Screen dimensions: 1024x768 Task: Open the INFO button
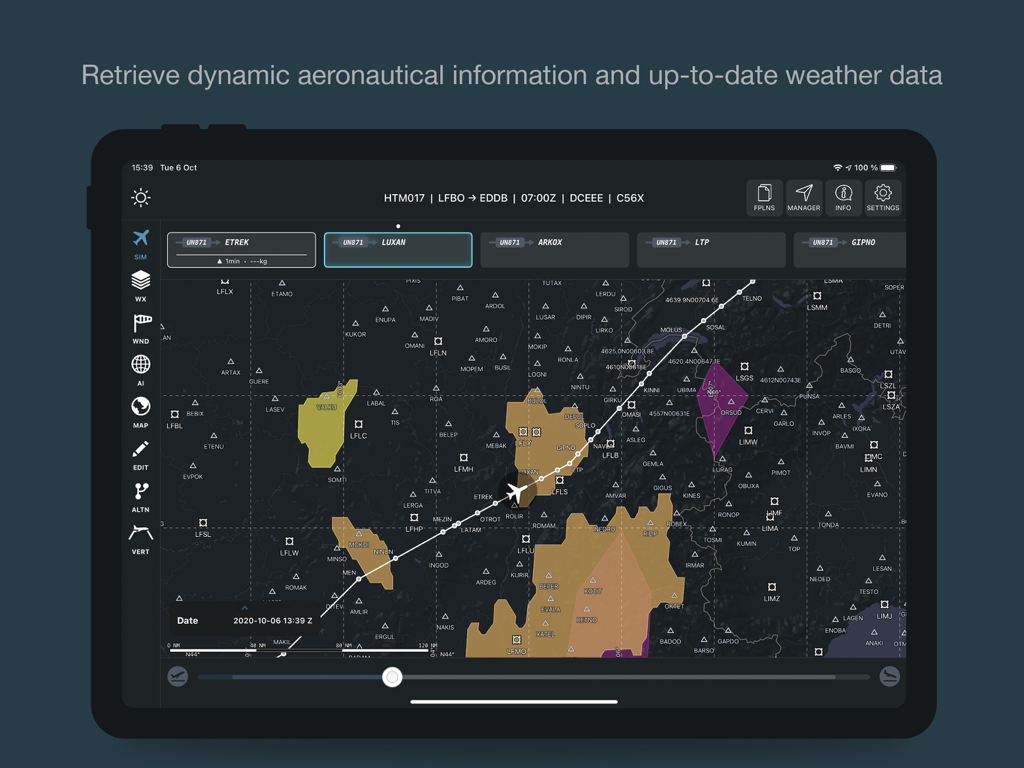[x=843, y=197]
